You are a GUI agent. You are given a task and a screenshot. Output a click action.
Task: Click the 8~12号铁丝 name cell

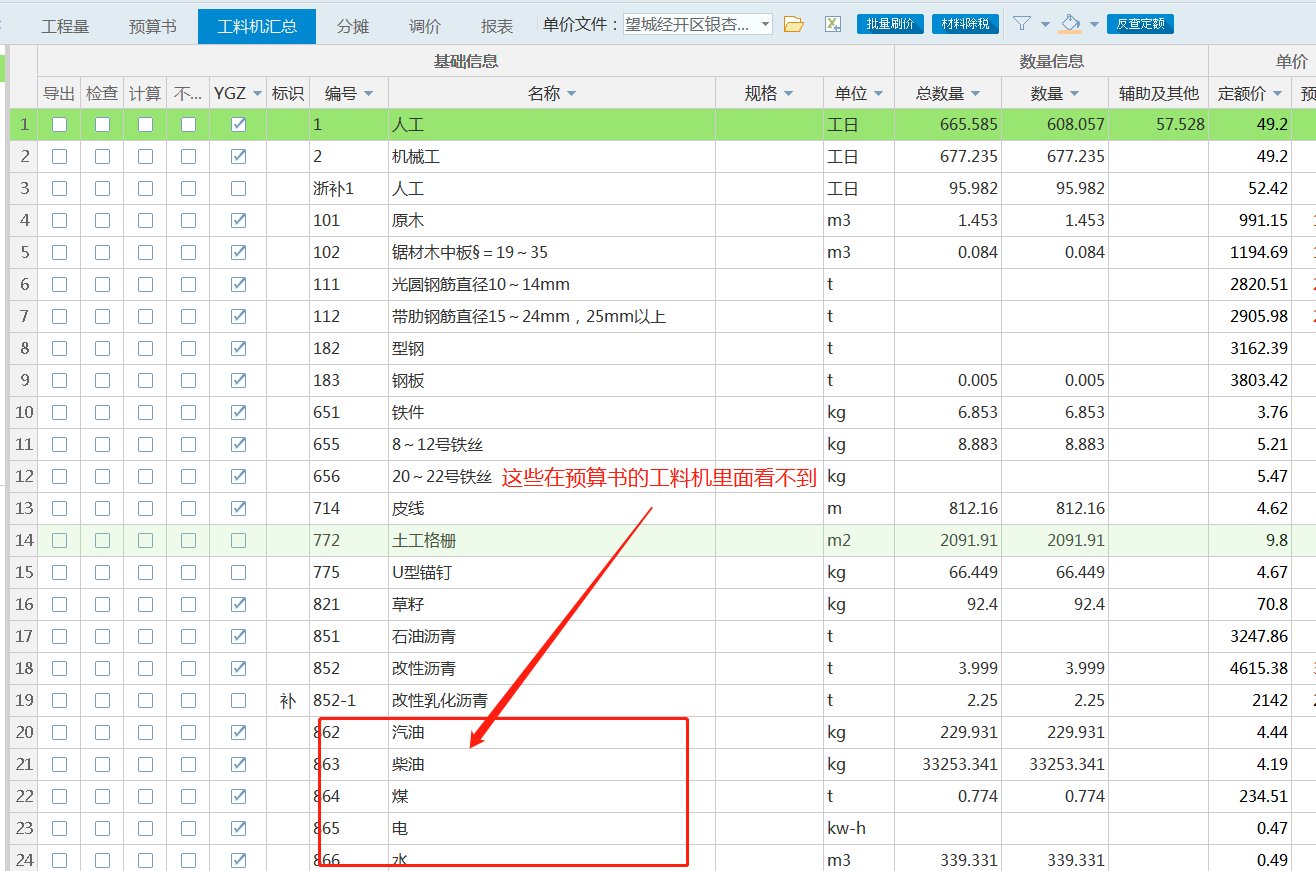point(552,445)
